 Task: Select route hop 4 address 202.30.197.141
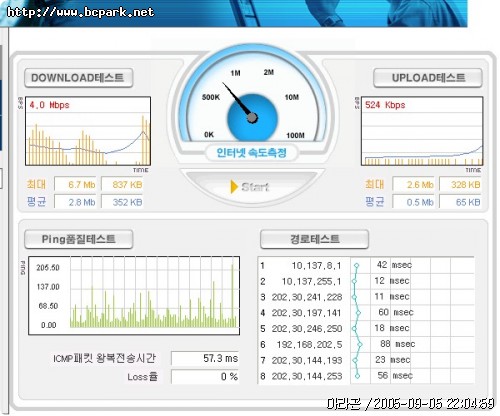[x=306, y=313]
